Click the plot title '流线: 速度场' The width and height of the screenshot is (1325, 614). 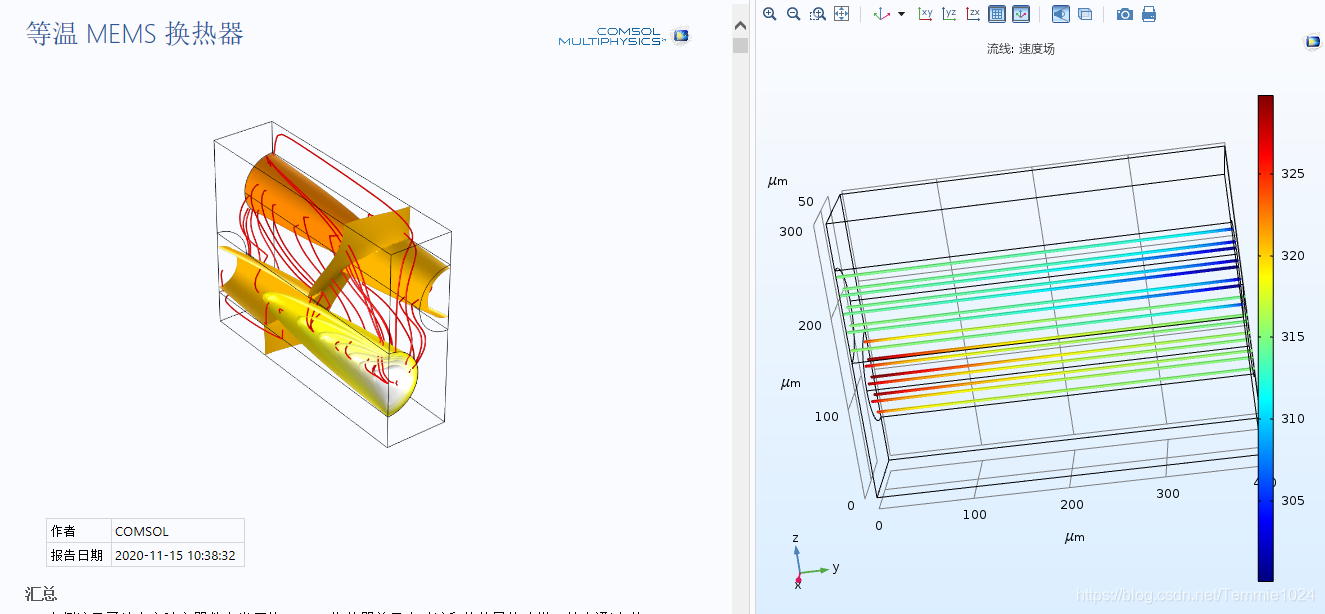(1020, 48)
